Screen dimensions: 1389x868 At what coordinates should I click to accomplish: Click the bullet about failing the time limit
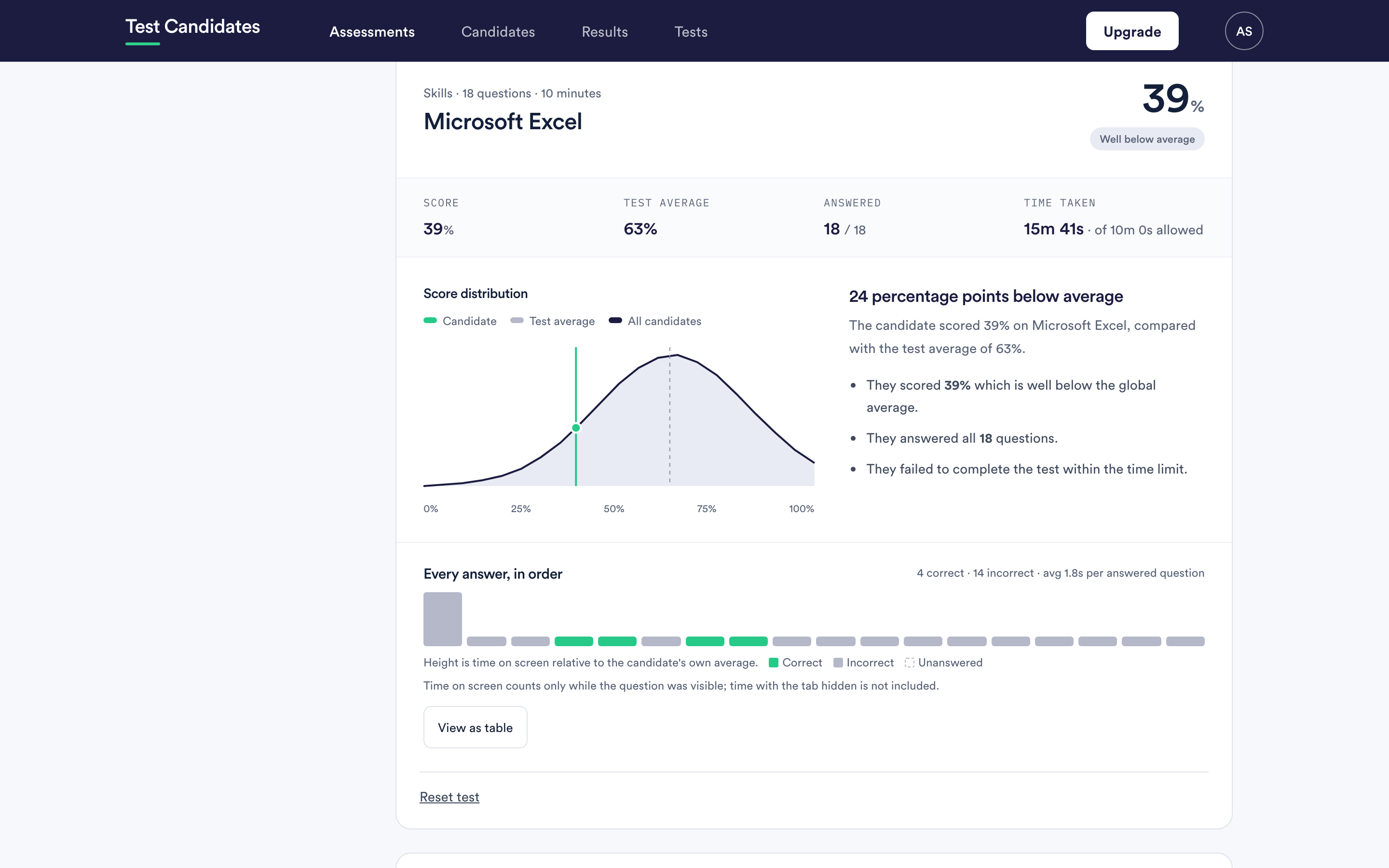tap(1026, 469)
